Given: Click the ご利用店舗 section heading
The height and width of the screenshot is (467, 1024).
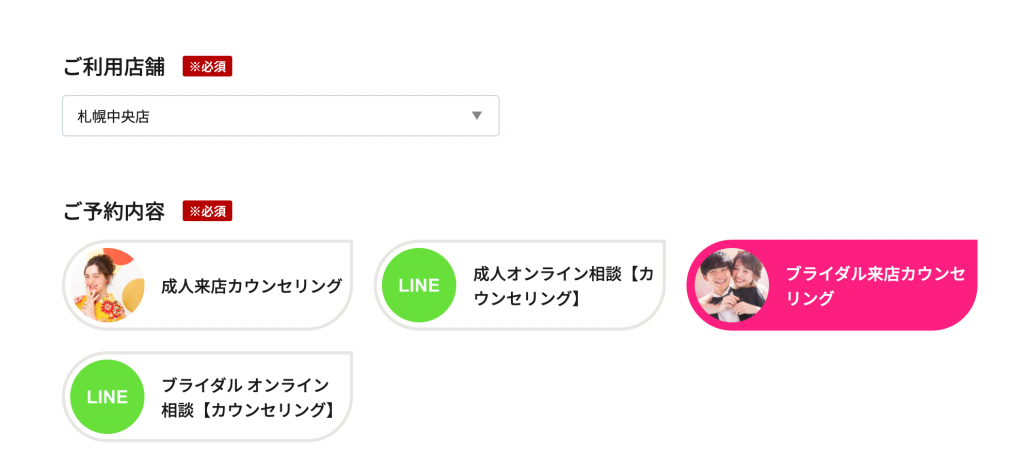Looking at the screenshot, I should (x=113, y=68).
